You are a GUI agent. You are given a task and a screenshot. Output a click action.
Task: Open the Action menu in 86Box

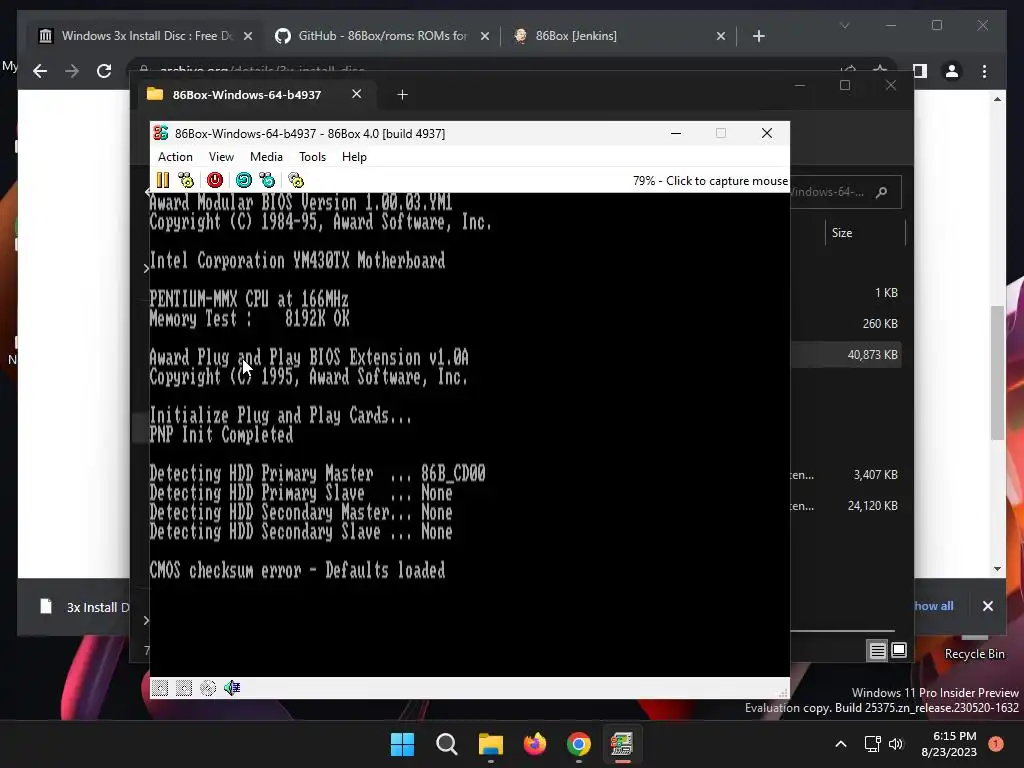tap(175, 157)
